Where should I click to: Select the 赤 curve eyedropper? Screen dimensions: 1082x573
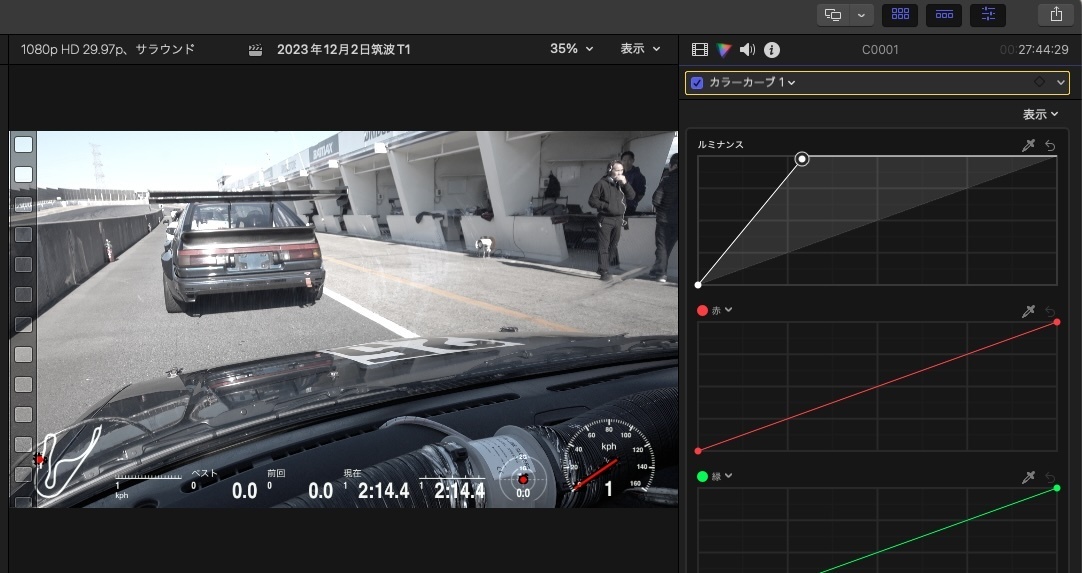[1028, 311]
